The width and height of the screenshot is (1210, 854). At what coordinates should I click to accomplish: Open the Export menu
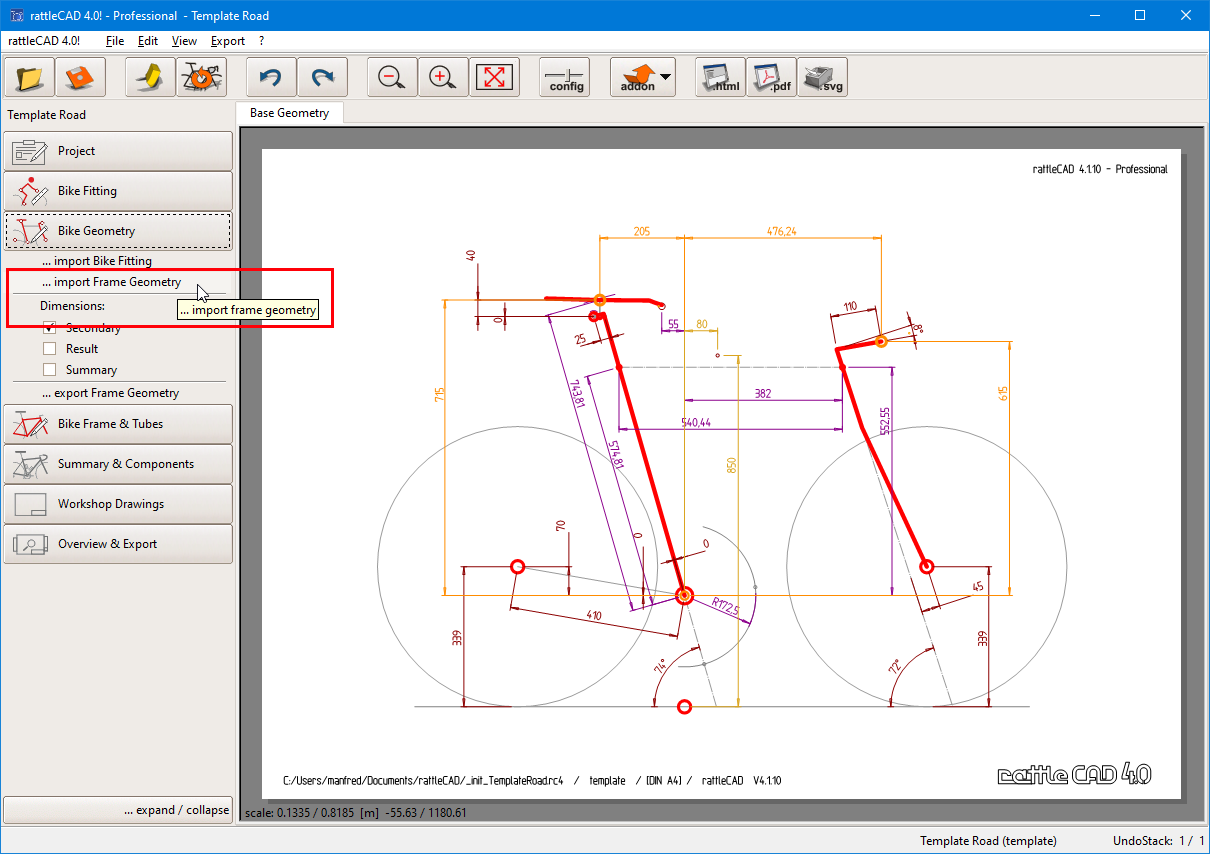pyautogui.click(x=228, y=41)
